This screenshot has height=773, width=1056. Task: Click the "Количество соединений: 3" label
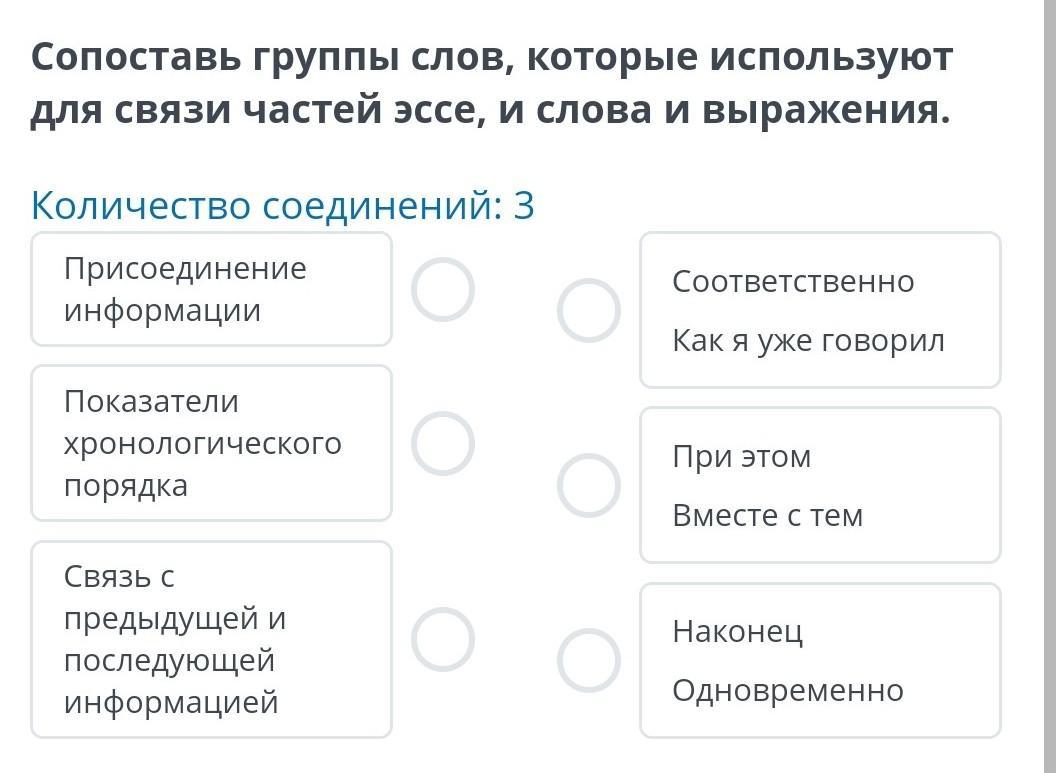point(283,206)
